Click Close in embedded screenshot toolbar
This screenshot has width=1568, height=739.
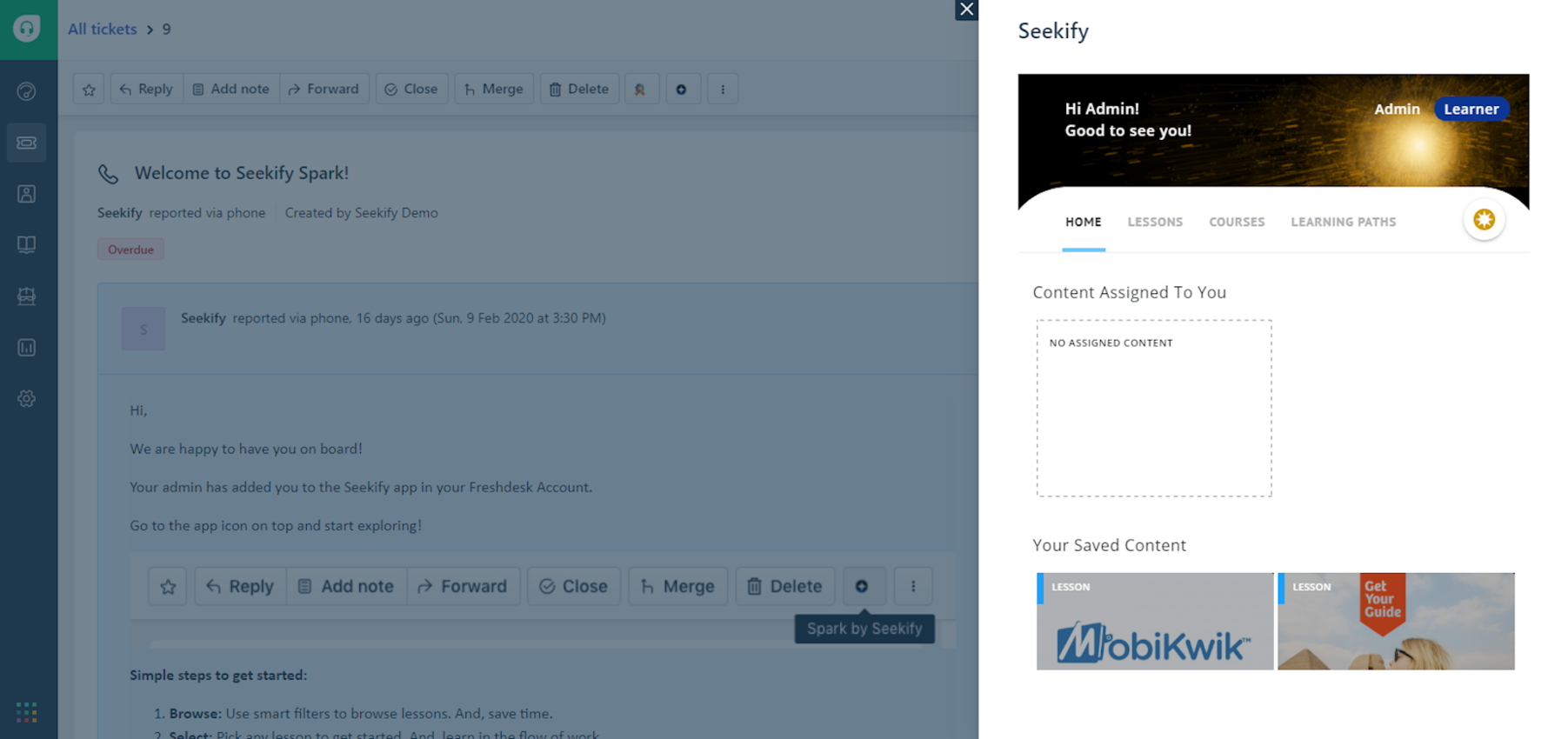coord(574,587)
